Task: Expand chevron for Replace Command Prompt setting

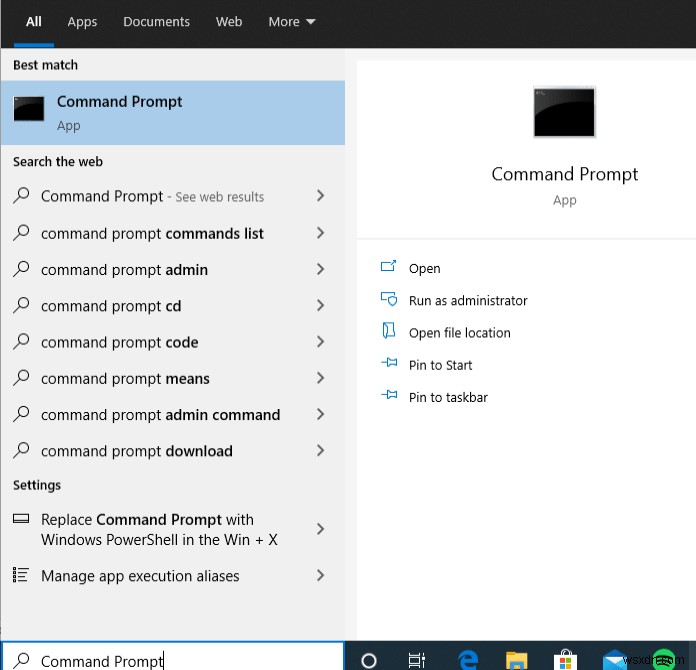Action: [x=320, y=529]
